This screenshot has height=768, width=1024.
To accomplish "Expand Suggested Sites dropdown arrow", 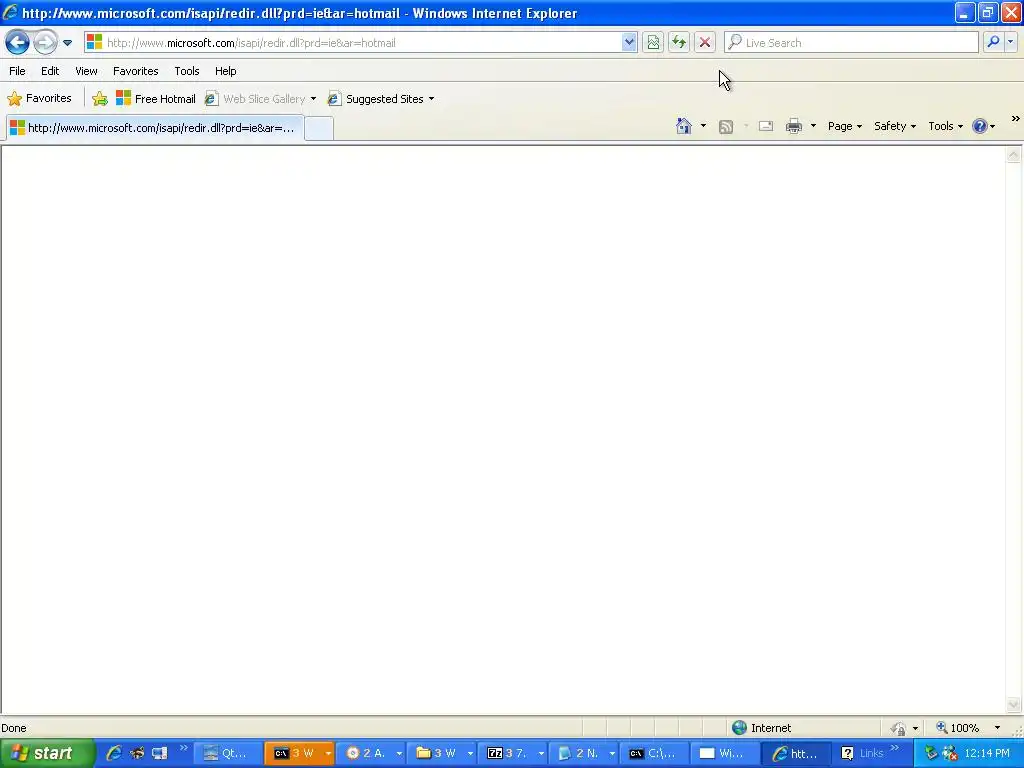I will click(x=432, y=99).
